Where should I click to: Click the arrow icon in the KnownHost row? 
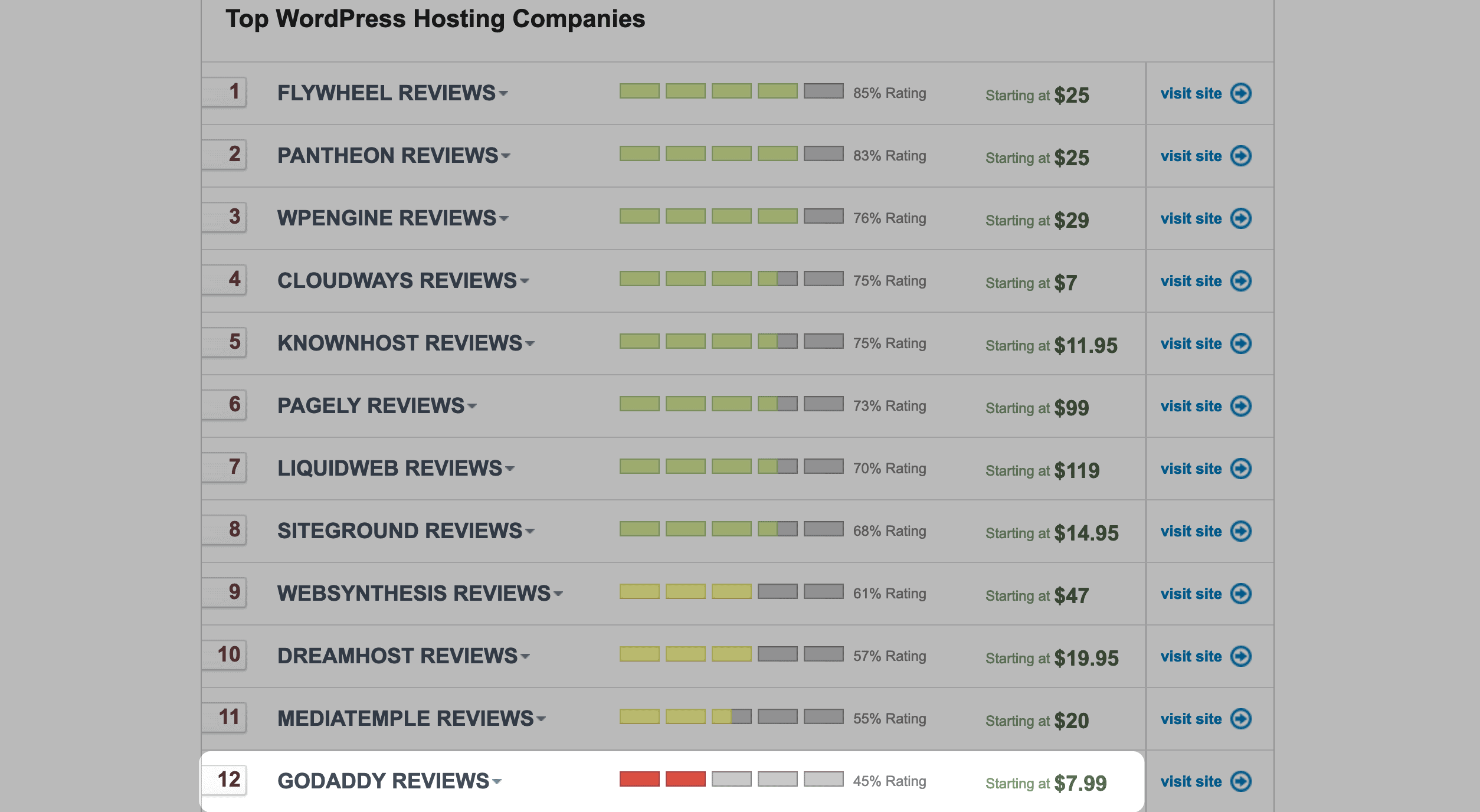(1240, 343)
